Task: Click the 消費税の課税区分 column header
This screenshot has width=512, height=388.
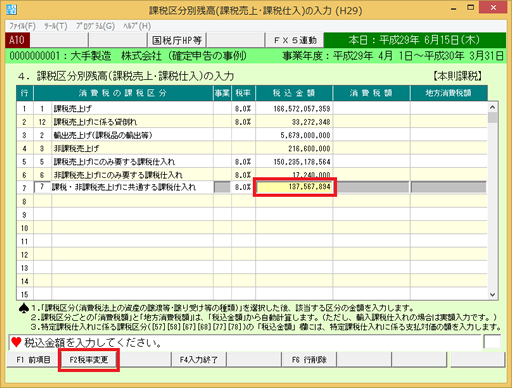Action: coord(123,93)
